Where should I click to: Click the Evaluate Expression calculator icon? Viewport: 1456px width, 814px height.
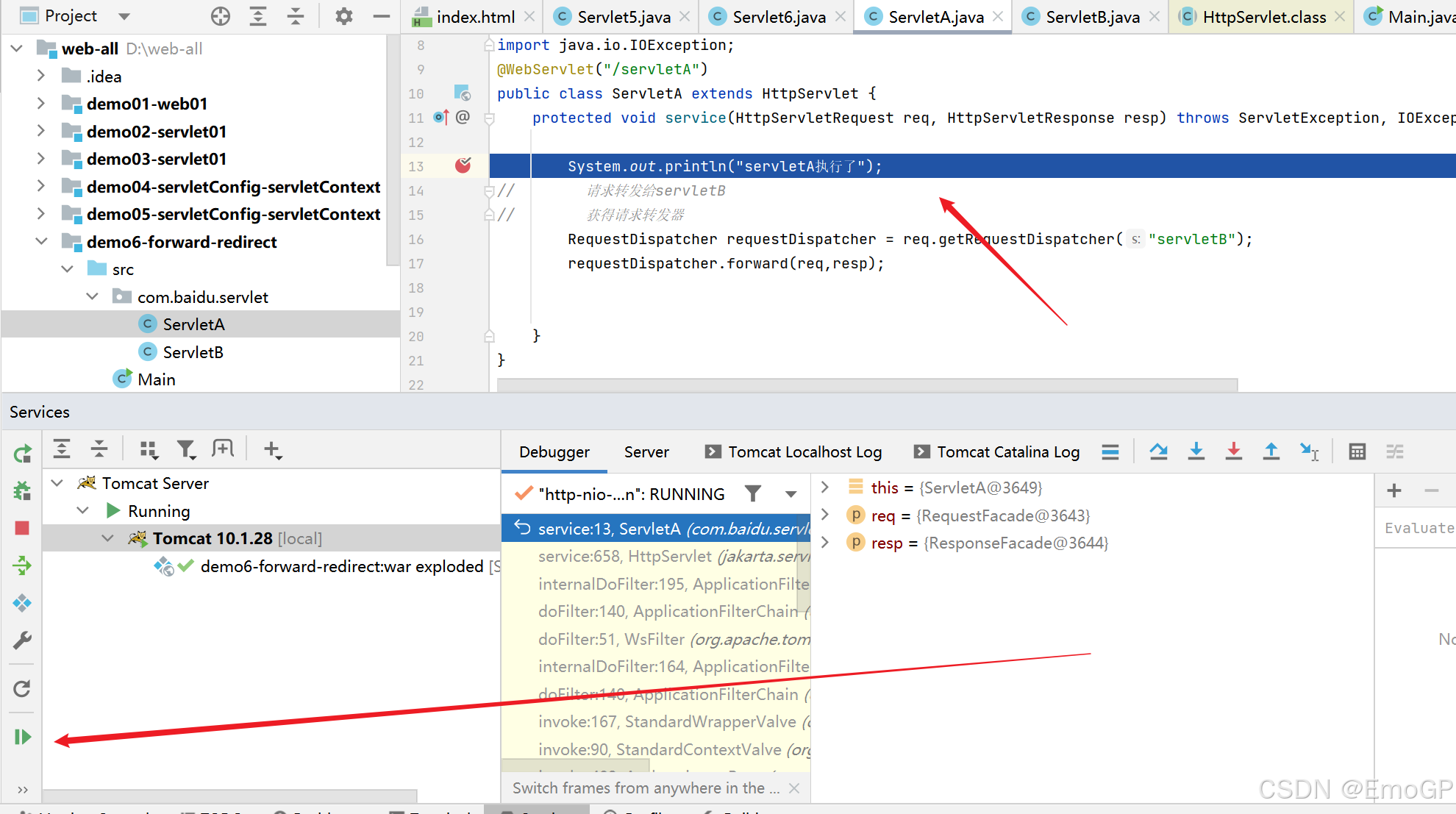tap(1357, 451)
